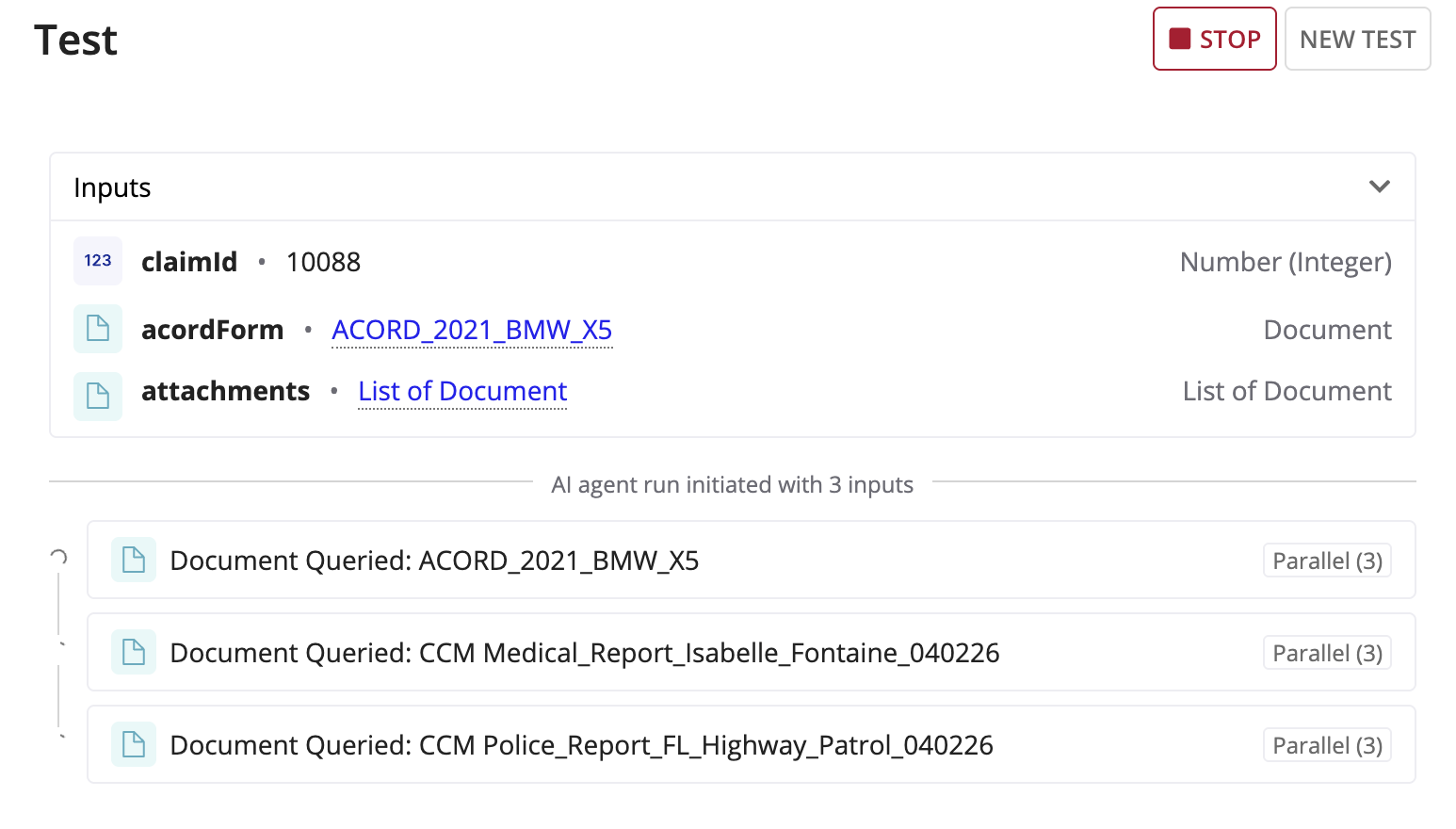Click the 123 integer type icon for claimId
This screenshot has height=829, width=1456.
98,261
